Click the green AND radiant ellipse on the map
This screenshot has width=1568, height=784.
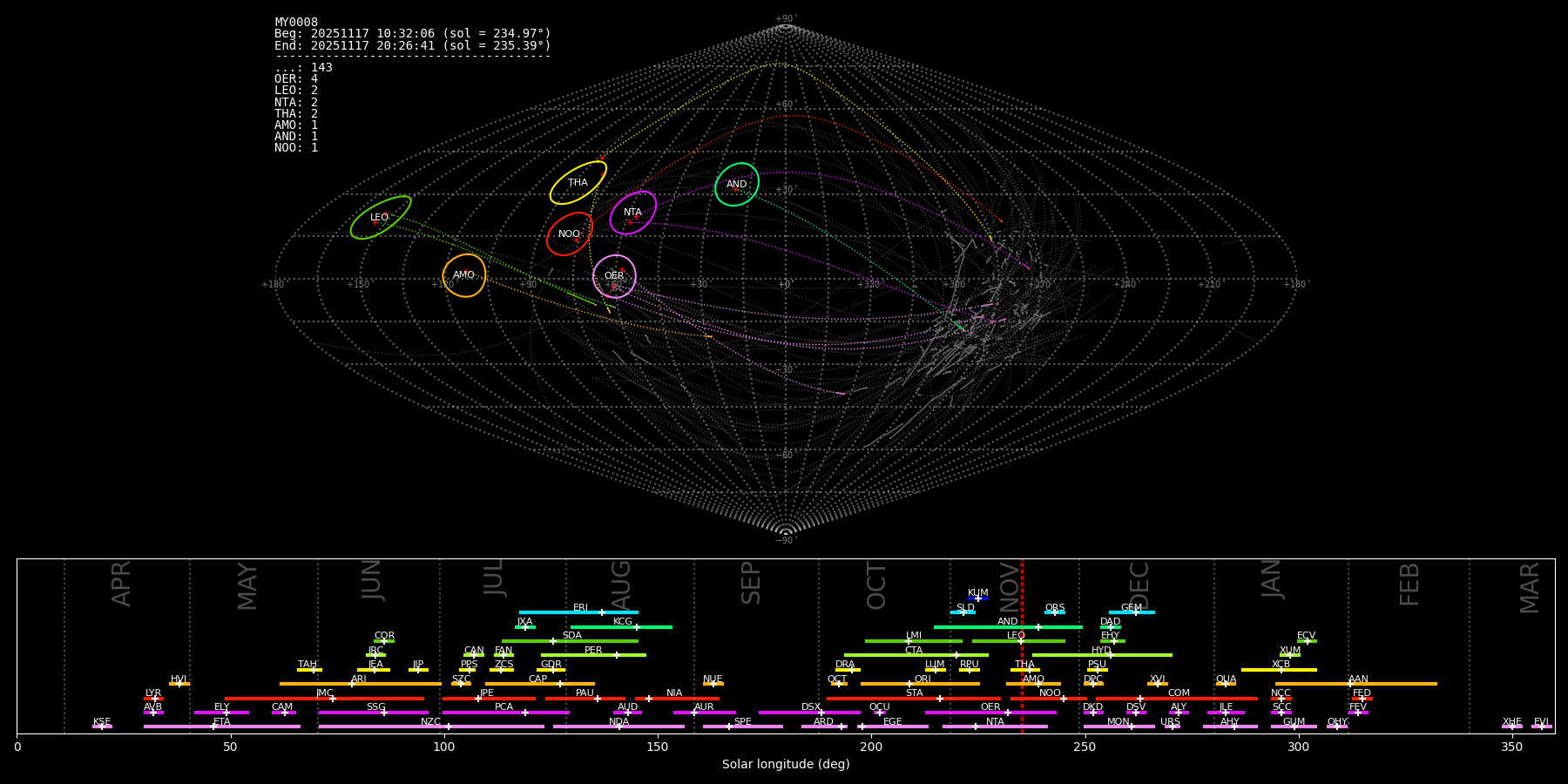737,185
